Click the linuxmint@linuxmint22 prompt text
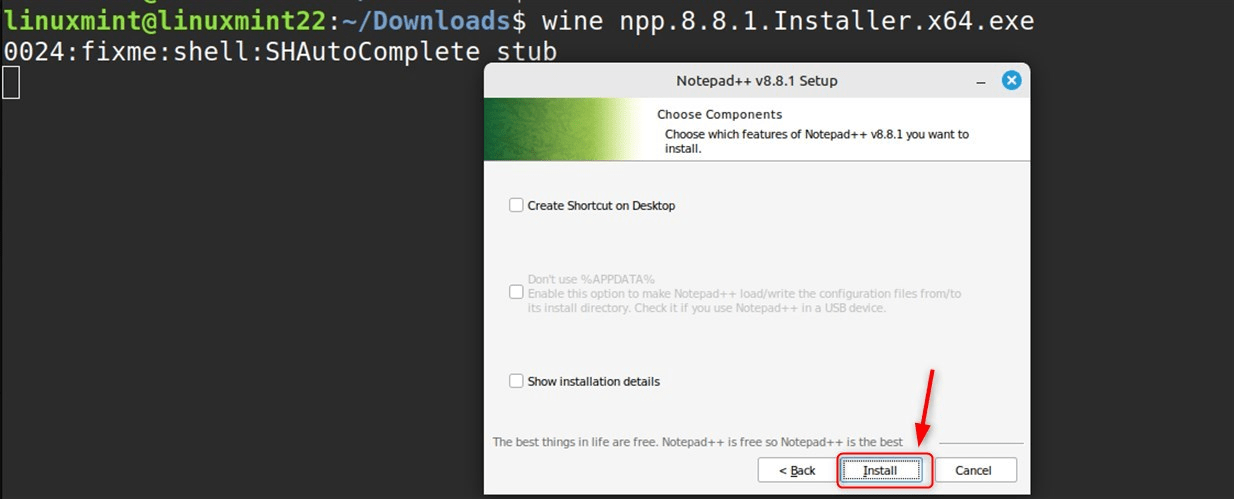 (x=165, y=20)
